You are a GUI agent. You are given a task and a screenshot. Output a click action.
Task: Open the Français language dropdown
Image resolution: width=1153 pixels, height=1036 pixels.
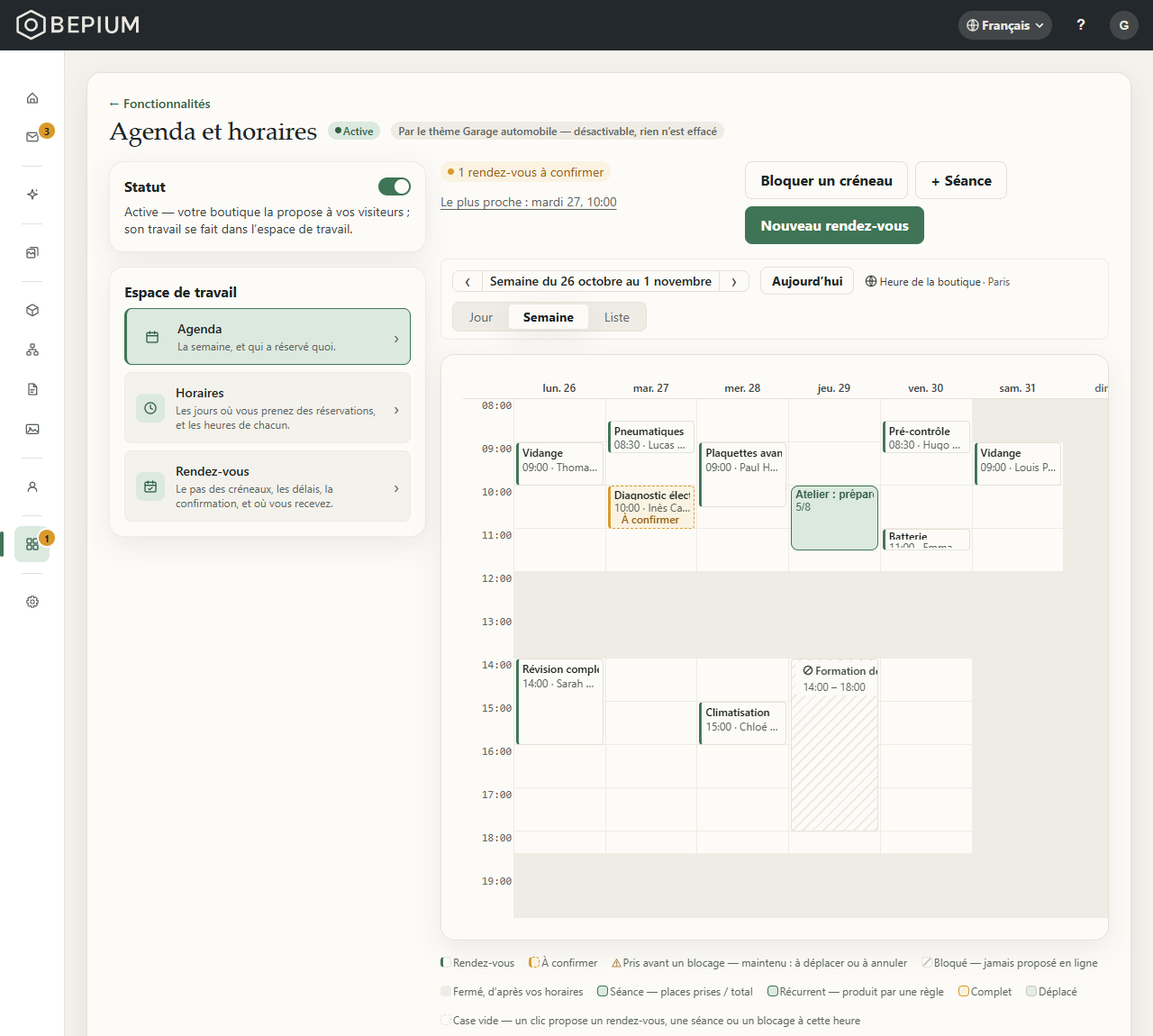pyautogui.click(x=1005, y=25)
